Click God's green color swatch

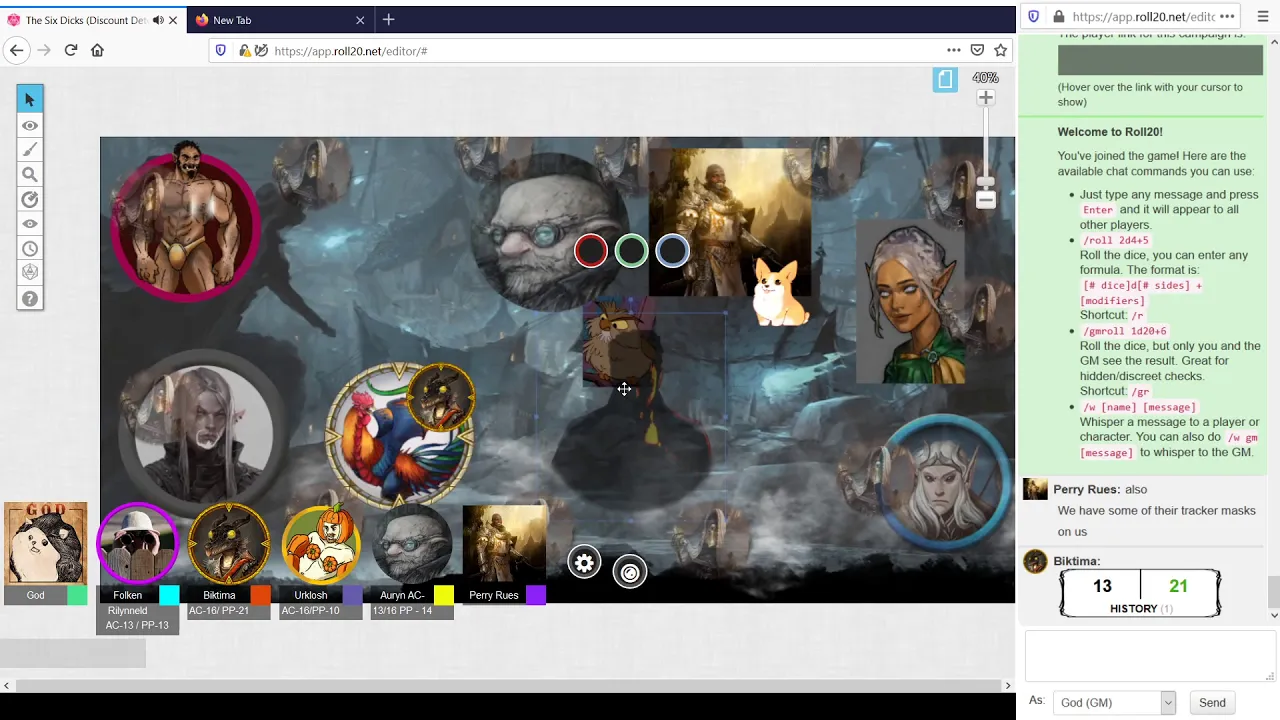[77, 595]
